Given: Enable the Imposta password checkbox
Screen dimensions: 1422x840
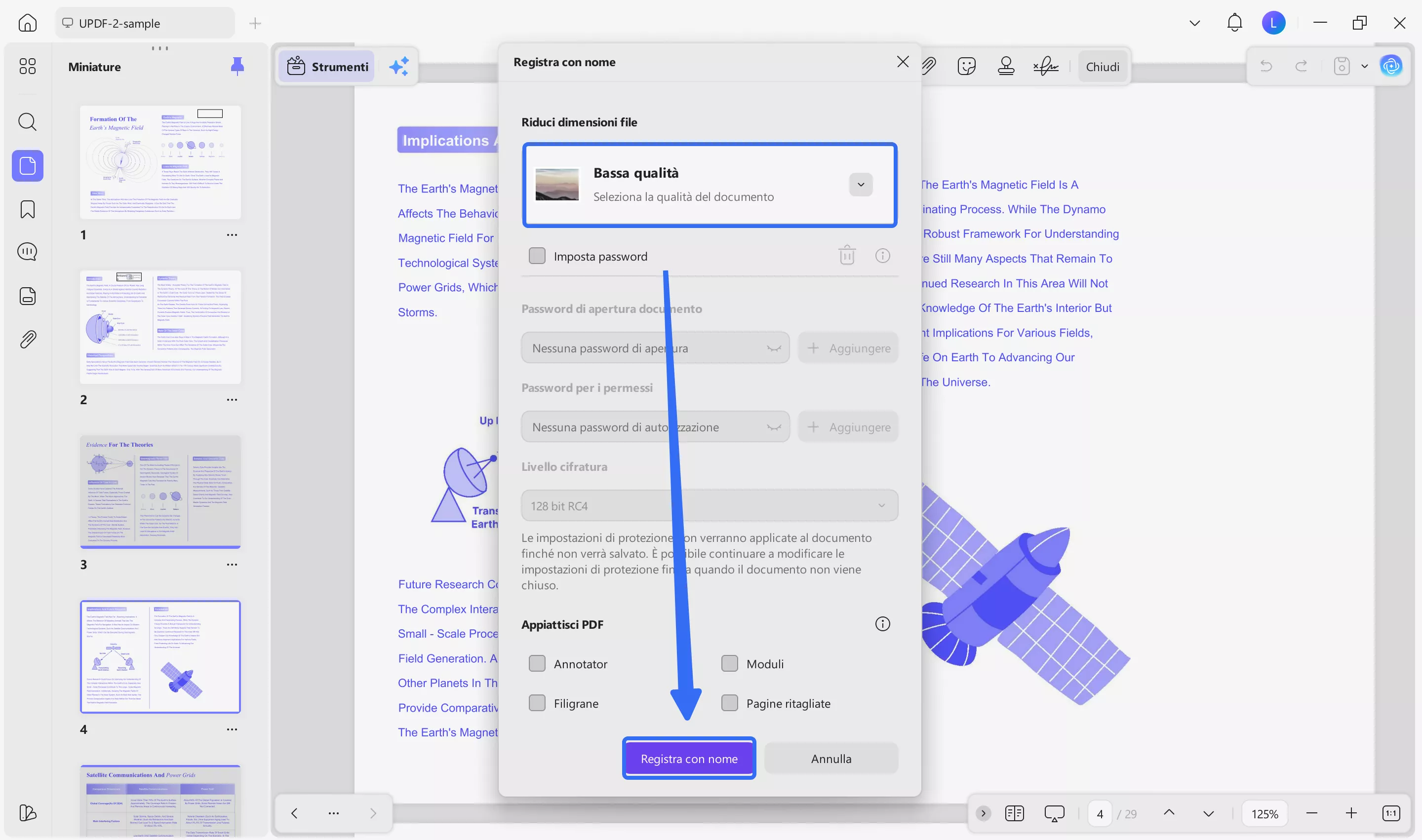Looking at the screenshot, I should click(x=537, y=257).
